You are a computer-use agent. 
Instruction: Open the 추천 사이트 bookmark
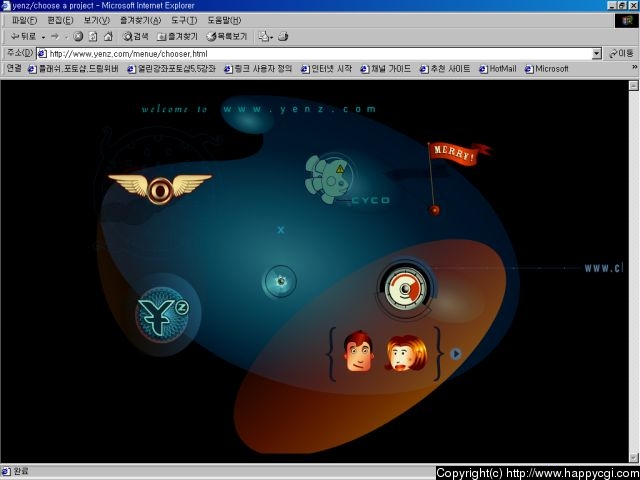[x=445, y=69]
